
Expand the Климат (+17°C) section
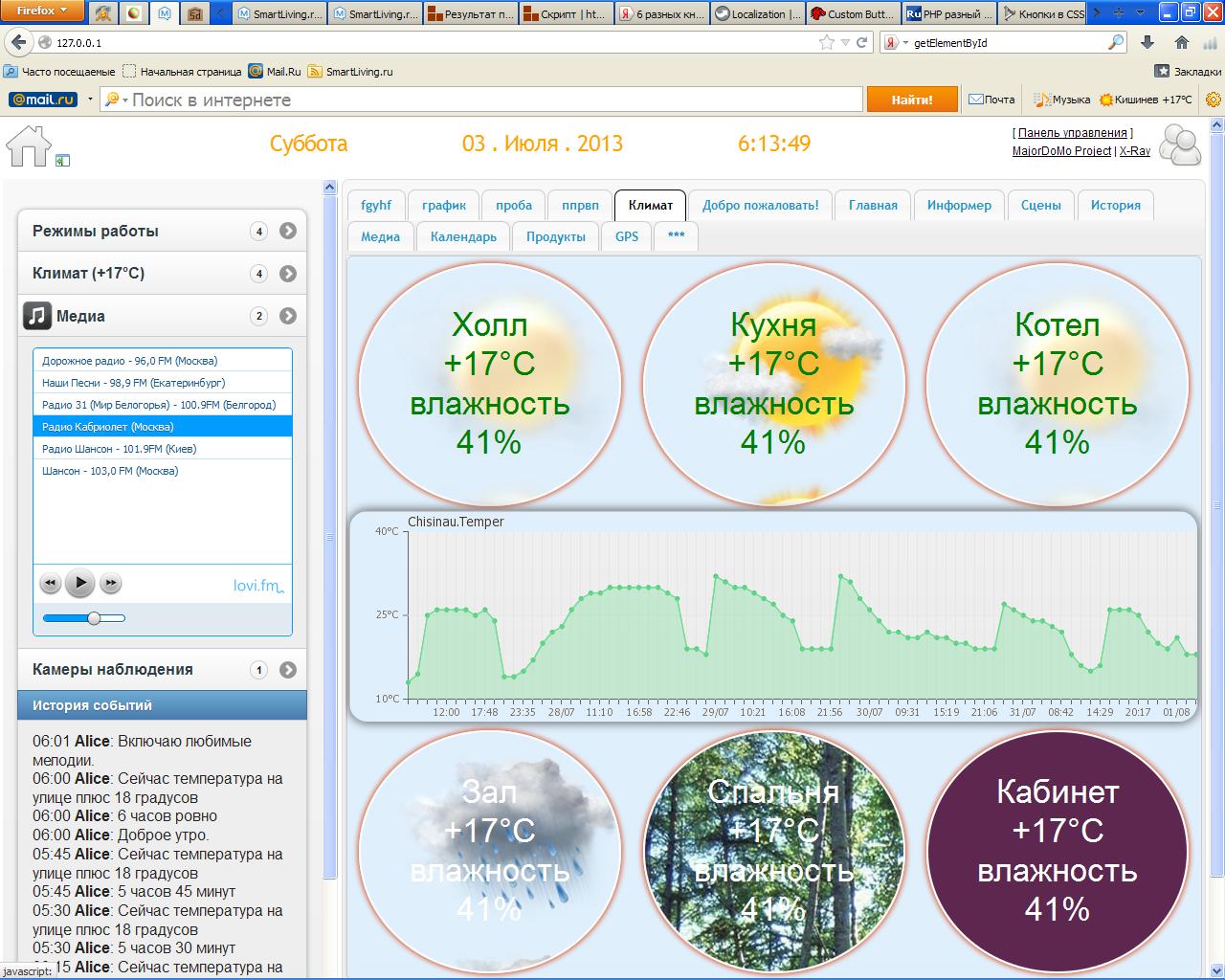[288, 274]
